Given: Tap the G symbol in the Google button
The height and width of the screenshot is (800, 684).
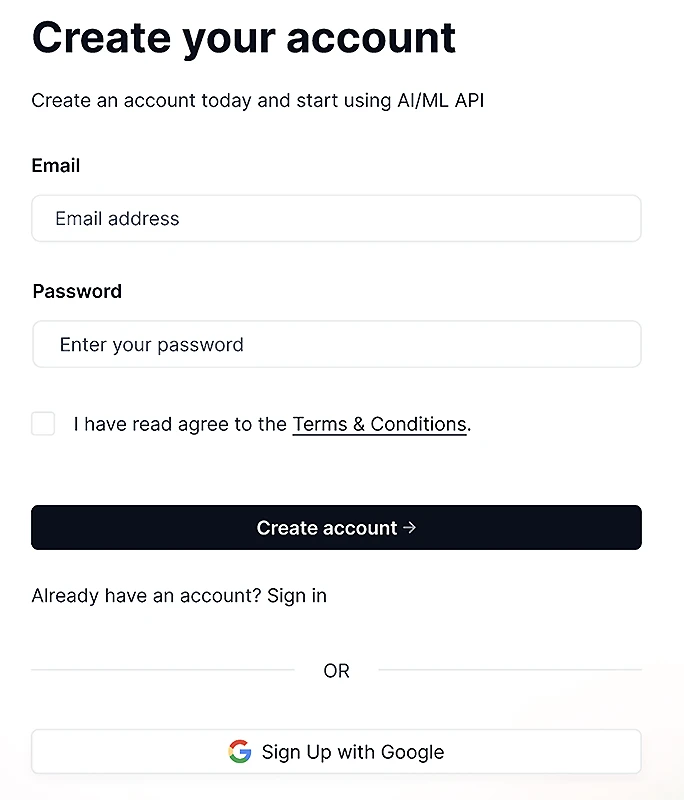Looking at the screenshot, I should tap(240, 751).
